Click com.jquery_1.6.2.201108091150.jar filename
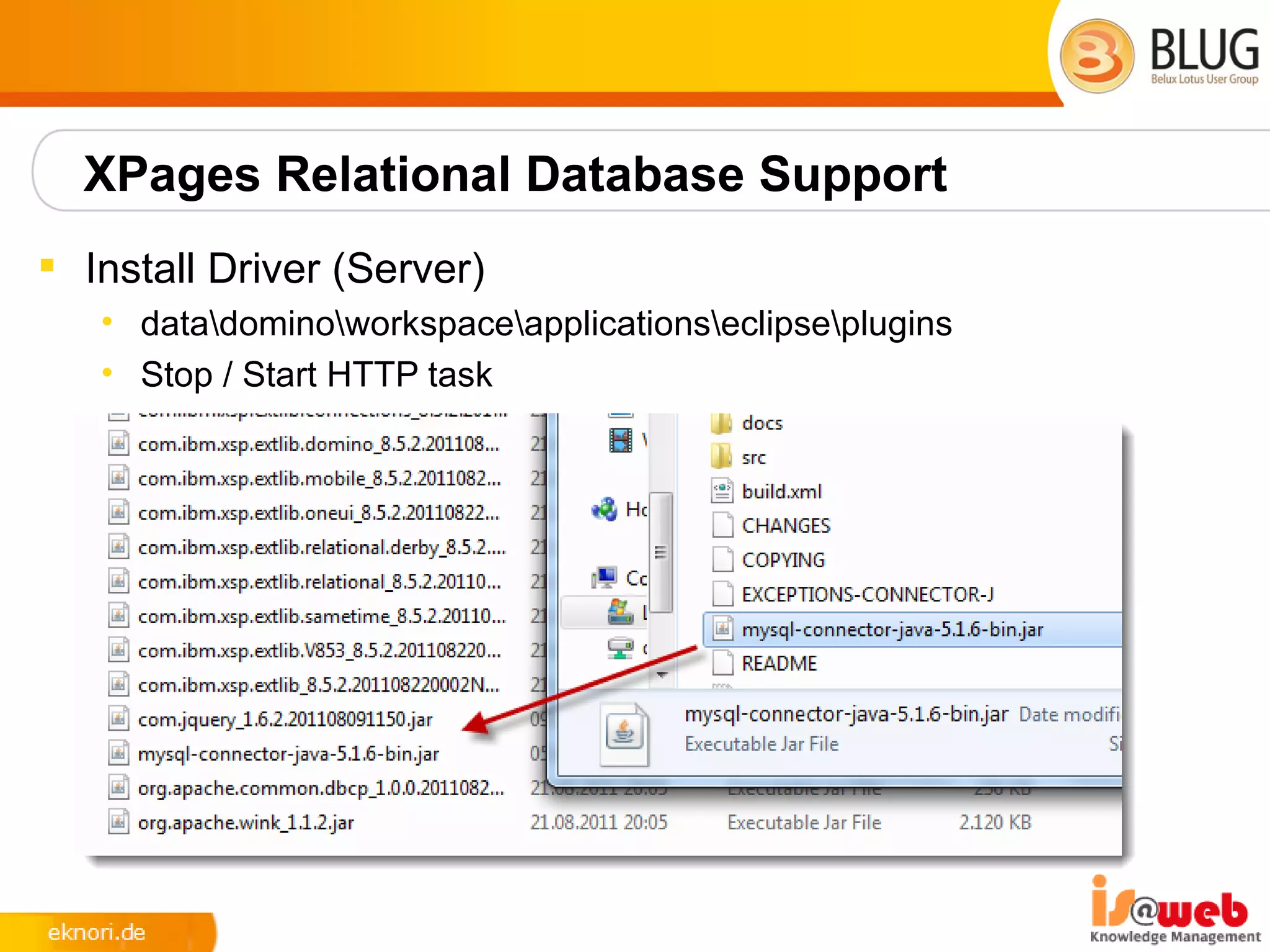 pos(285,720)
